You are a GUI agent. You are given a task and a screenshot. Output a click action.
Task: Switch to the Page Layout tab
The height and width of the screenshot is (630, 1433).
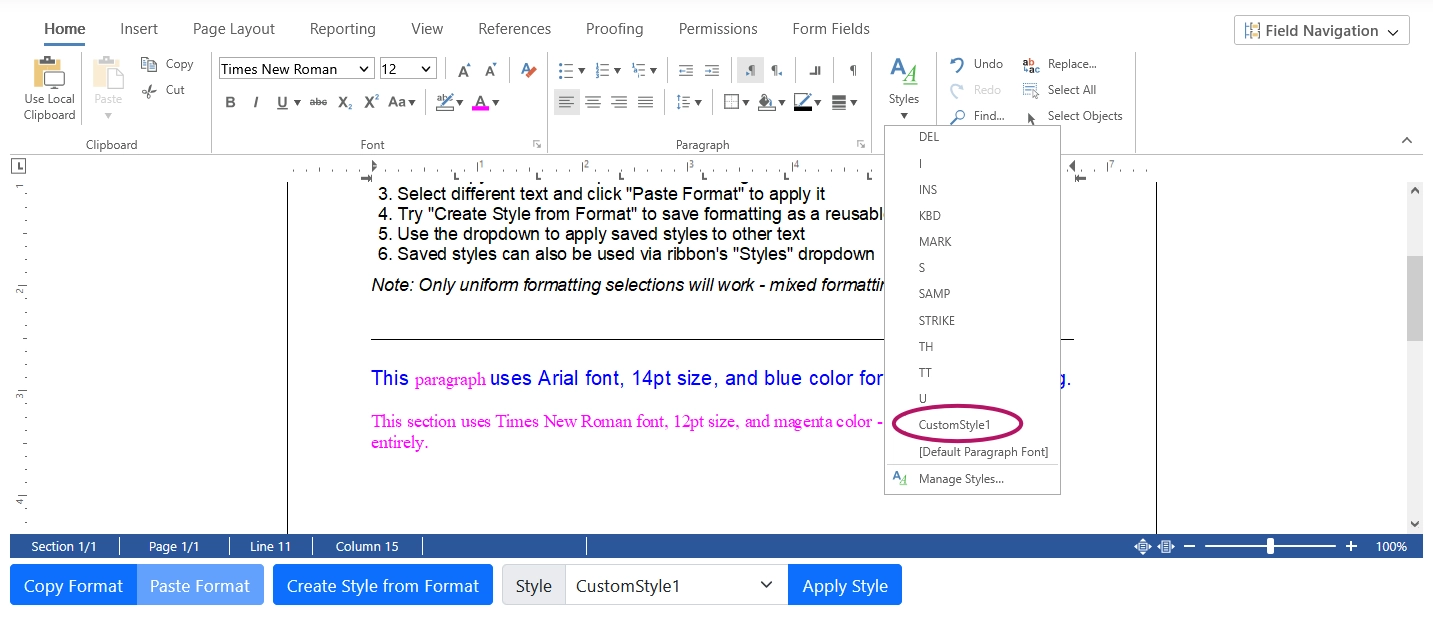click(x=233, y=29)
